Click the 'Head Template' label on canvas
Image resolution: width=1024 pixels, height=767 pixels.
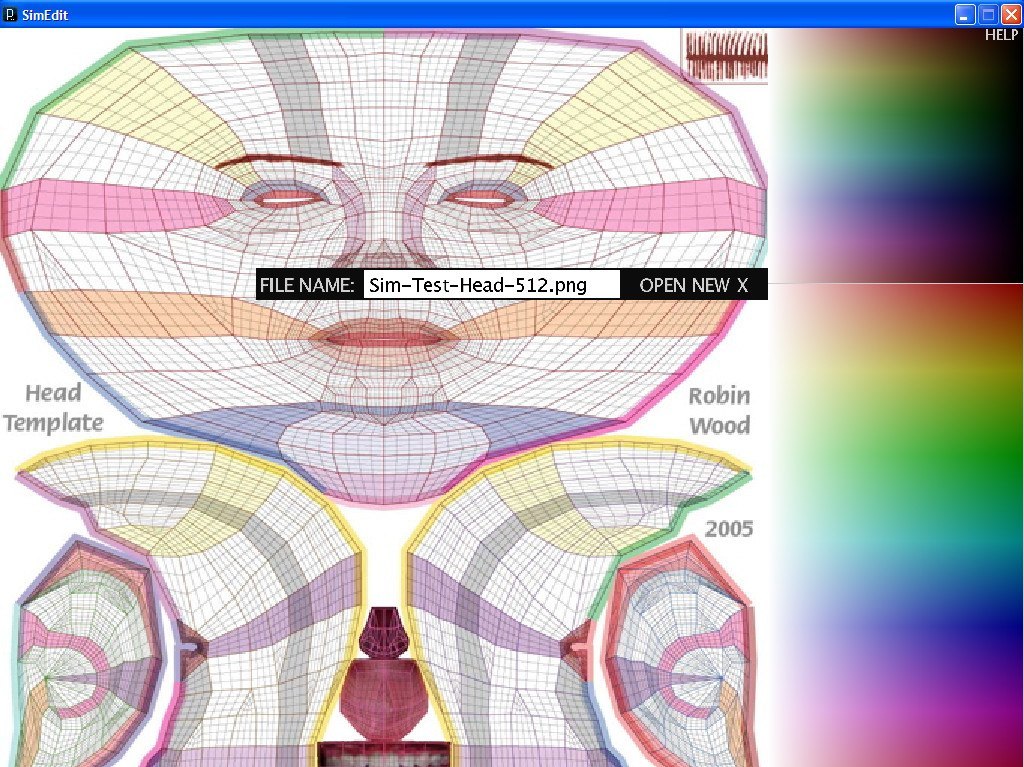coord(54,408)
